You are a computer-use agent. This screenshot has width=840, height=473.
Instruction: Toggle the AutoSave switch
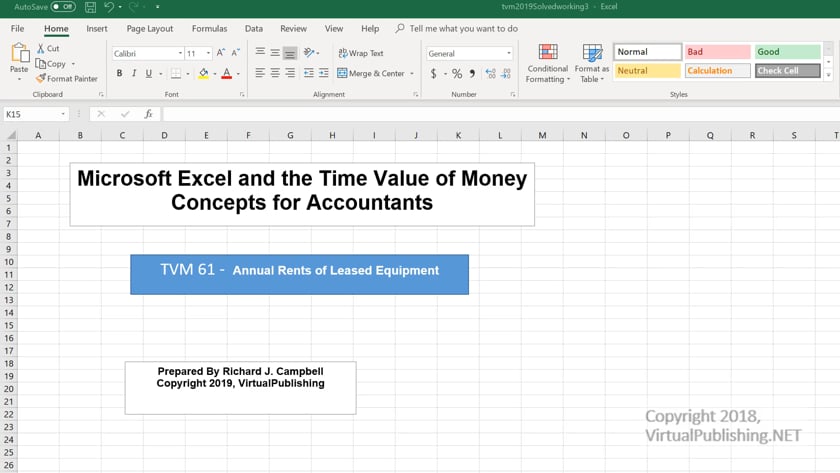[x=63, y=7]
